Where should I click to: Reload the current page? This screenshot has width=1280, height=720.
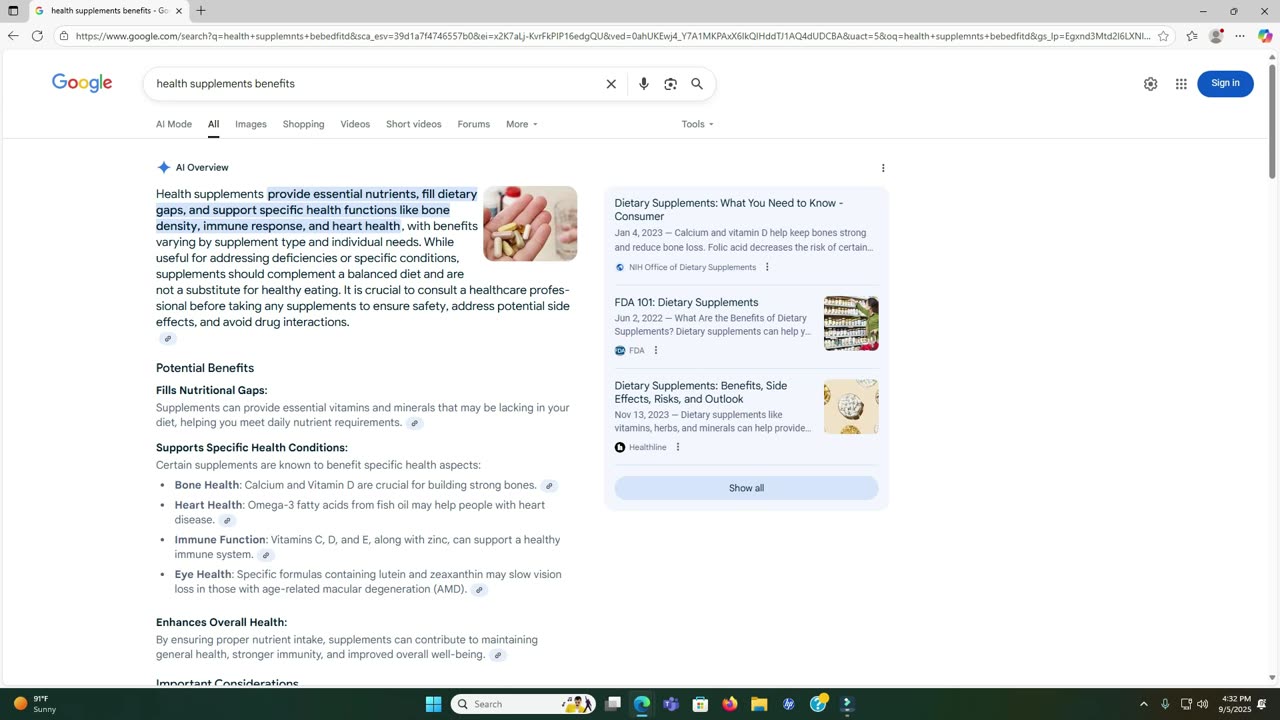pyautogui.click(x=37, y=36)
